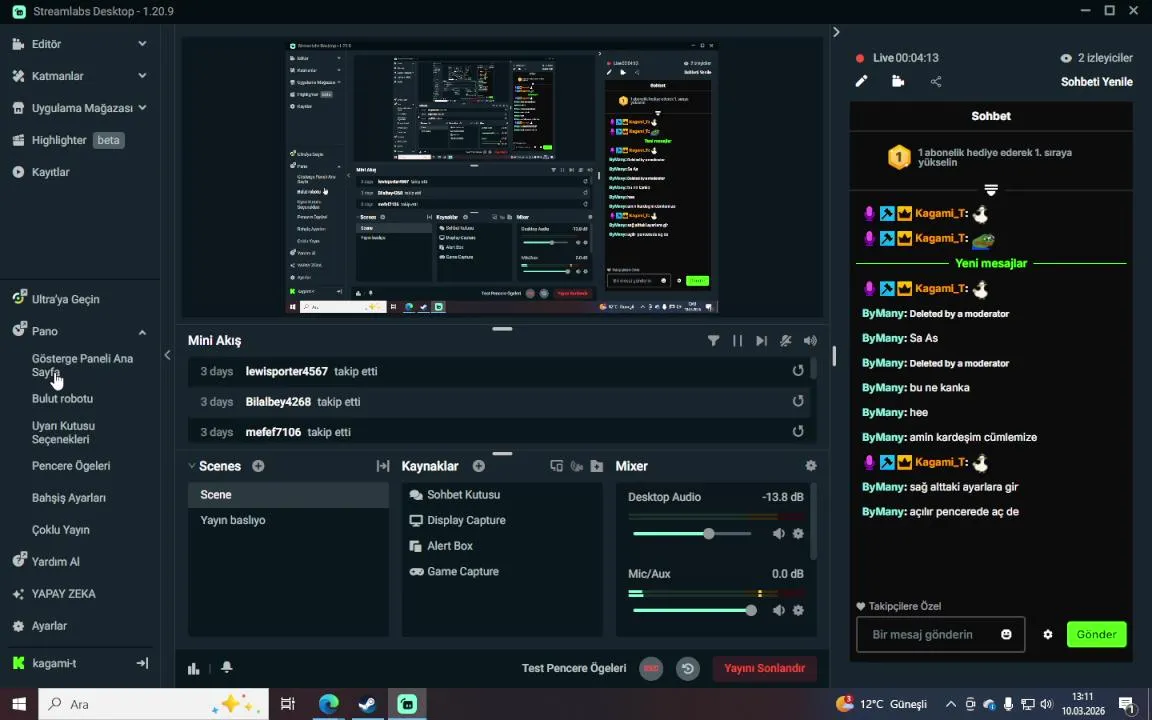Open the Mini Akış filter icon
The height and width of the screenshot is (720, 1152).
pyautogui.click(x=713, y=341)
